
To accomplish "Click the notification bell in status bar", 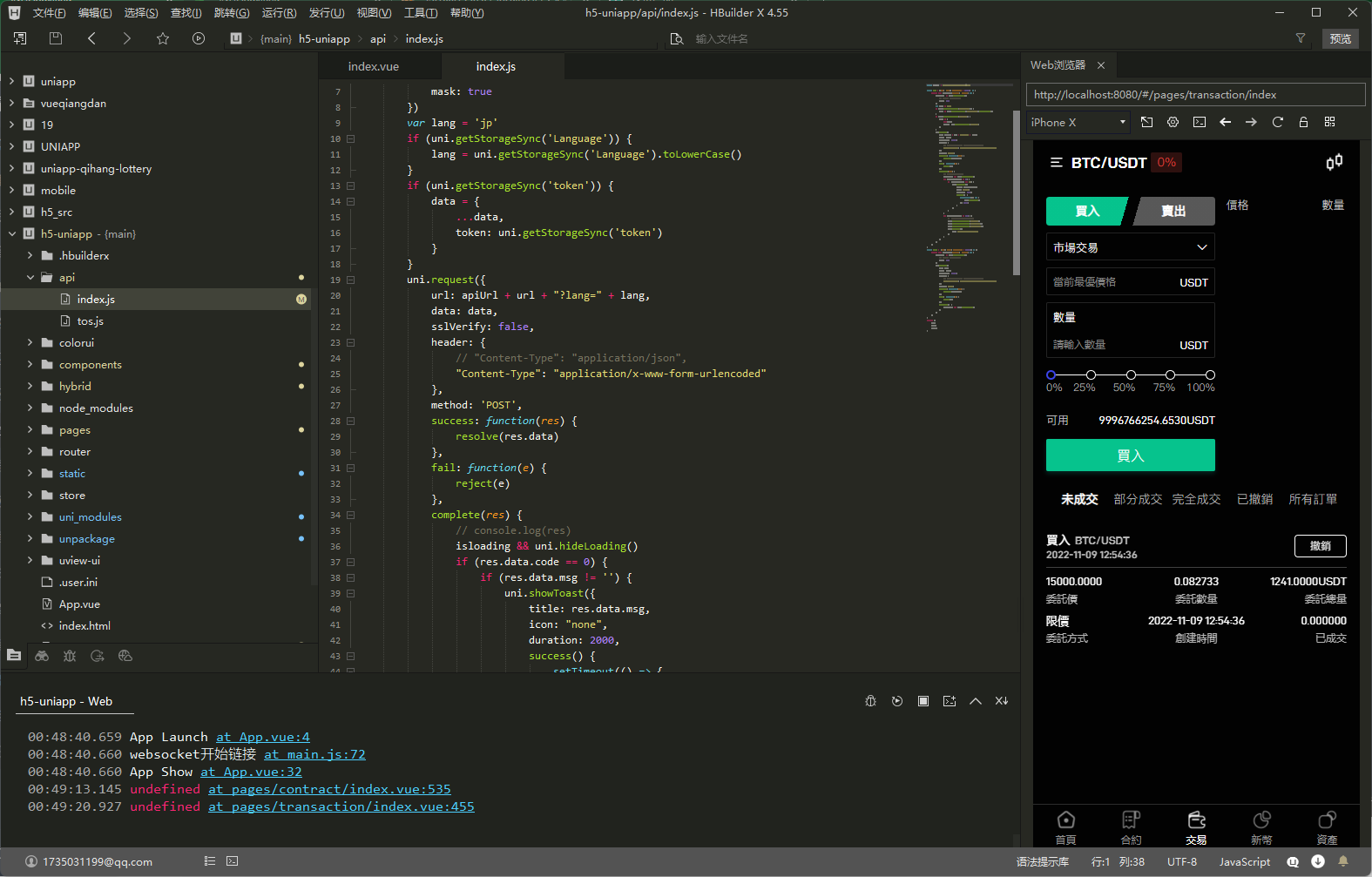I will pyautogui.click(x=1343, y=861).
